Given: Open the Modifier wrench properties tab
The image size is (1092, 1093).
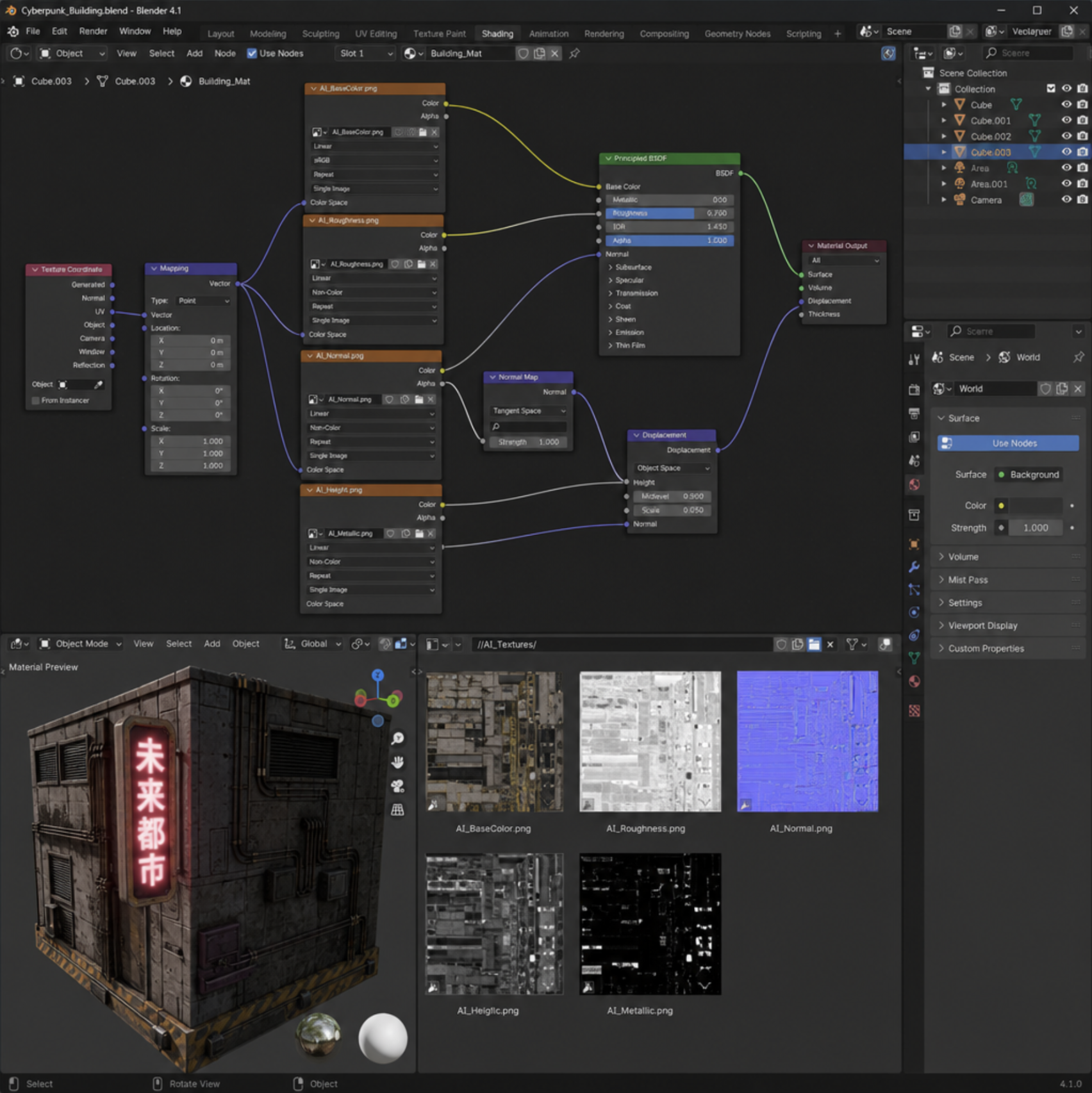Looking at the screenshot, I should pyautogui.click(x=914, y=567).
